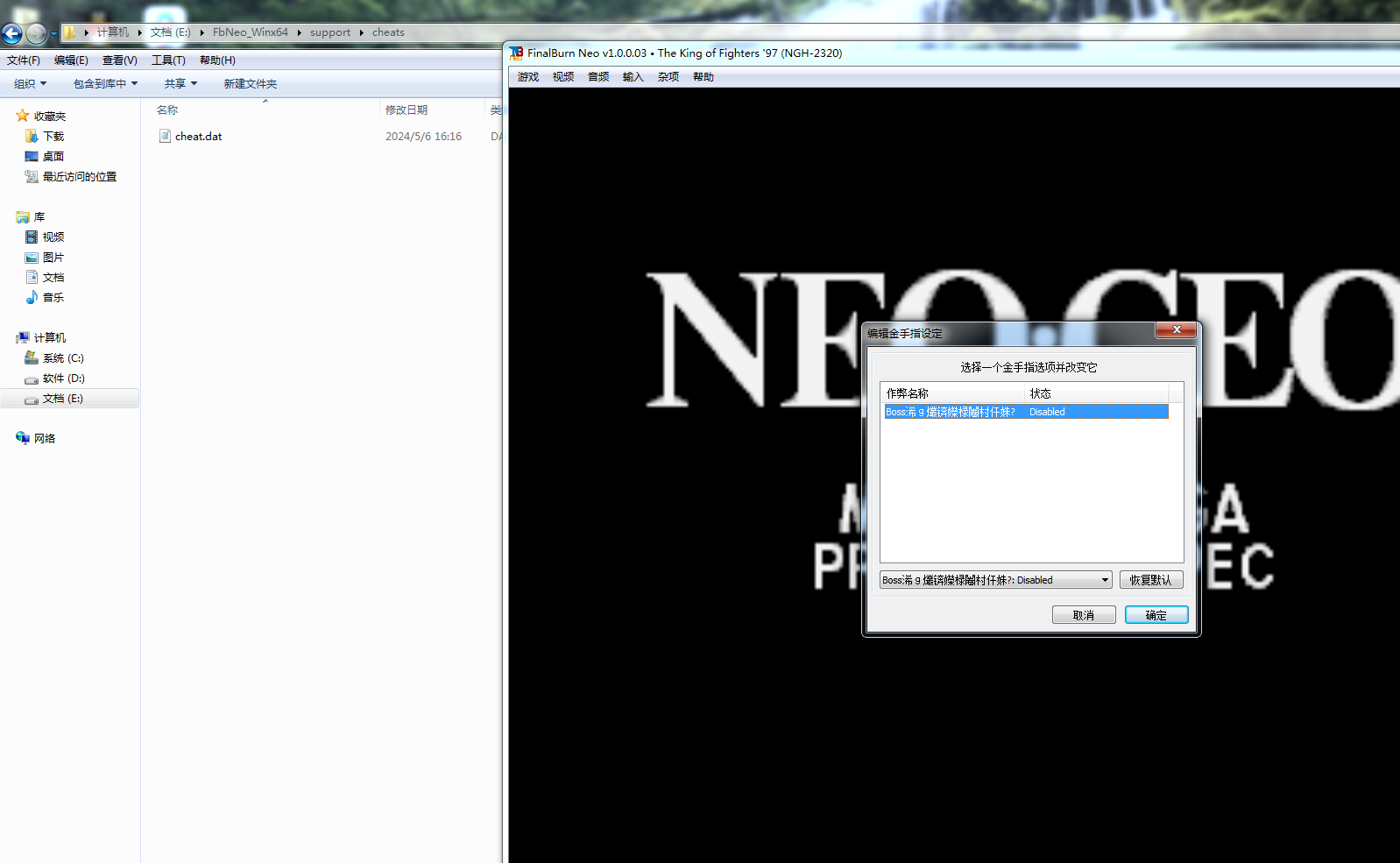Open the 工具(T) menu in Explorer
Image resolution: width=1400 pixels, height=863 pixels.
(168, 60)
